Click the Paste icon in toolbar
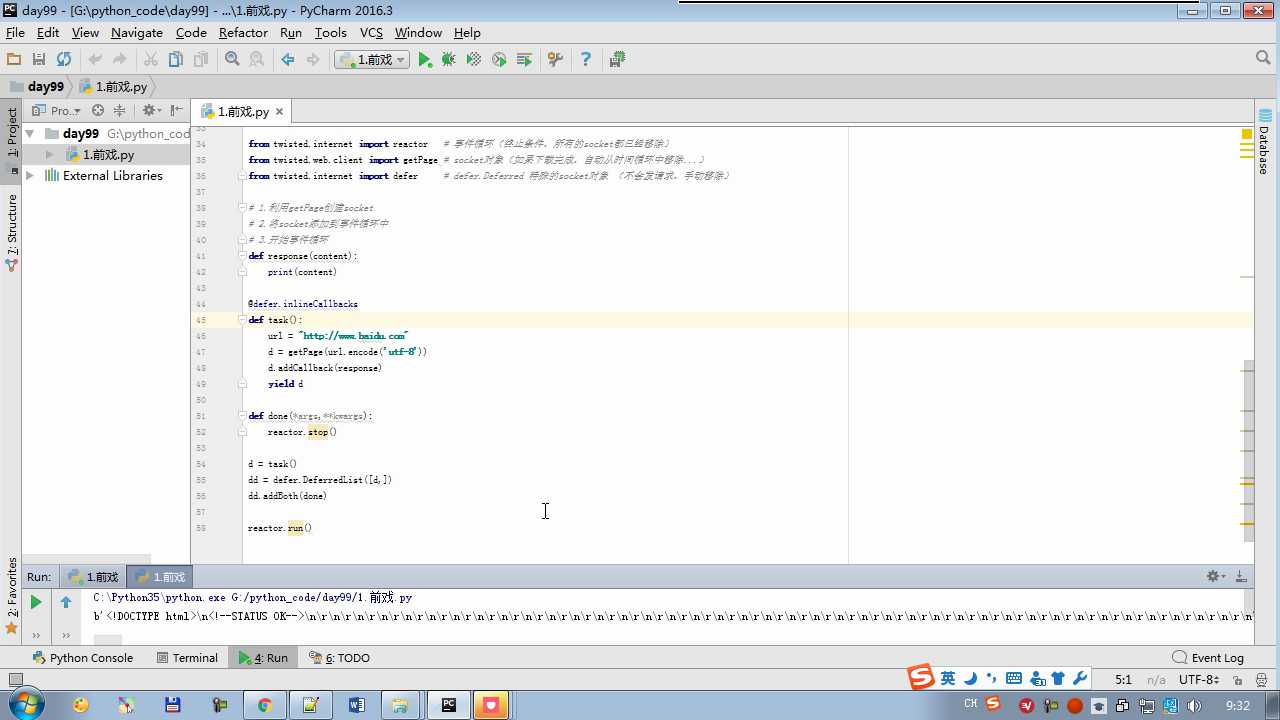The image size is (1280, 720). click(x=201, y=60)
